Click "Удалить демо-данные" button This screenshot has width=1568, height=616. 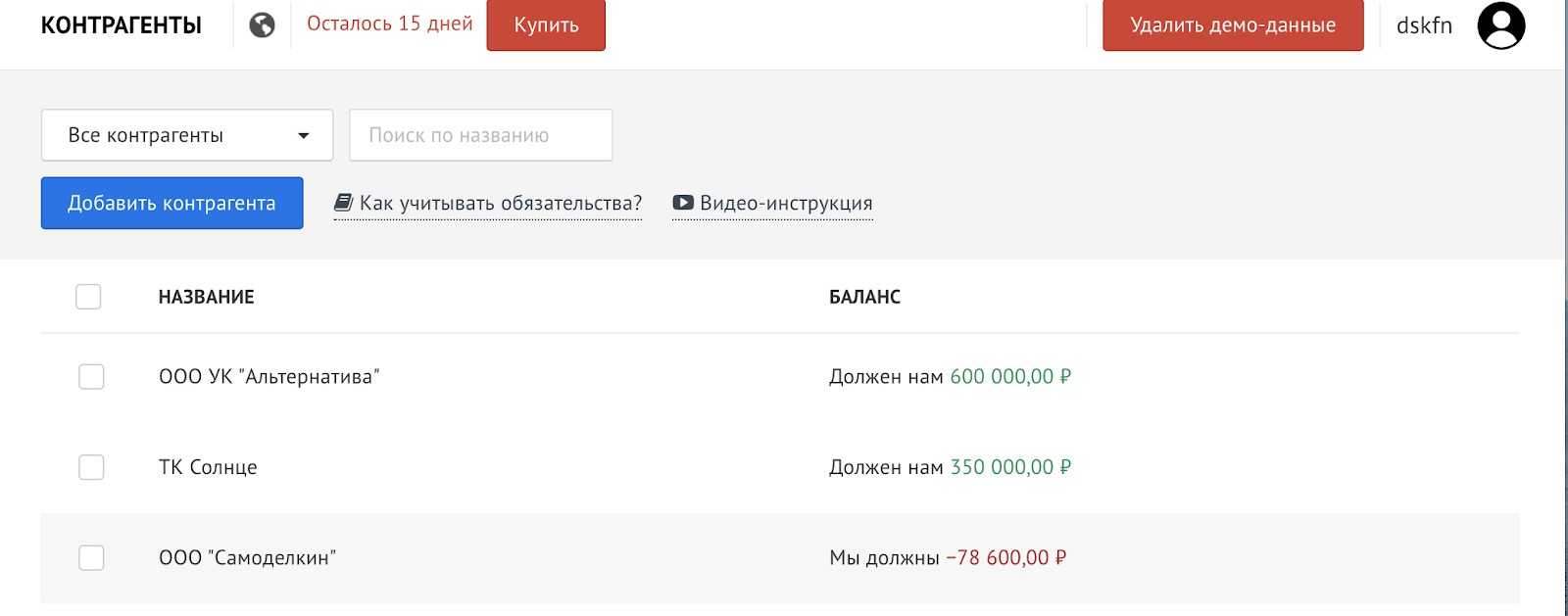(1233, 25)
